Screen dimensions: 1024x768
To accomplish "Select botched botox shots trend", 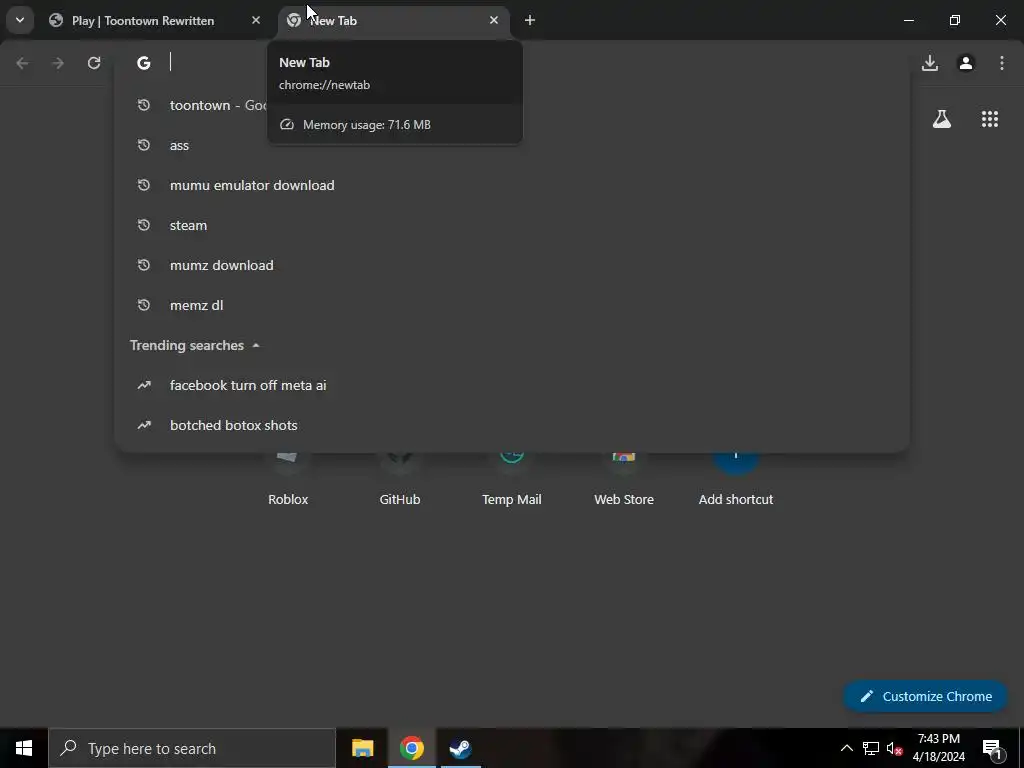I will (x=512, y=425).
